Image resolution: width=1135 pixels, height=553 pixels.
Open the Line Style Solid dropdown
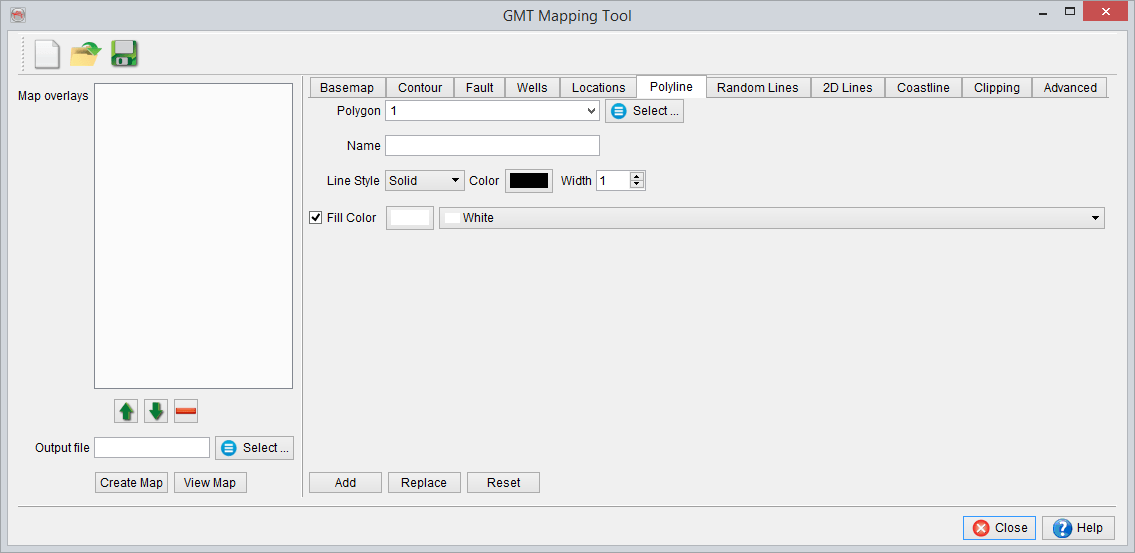425,181
